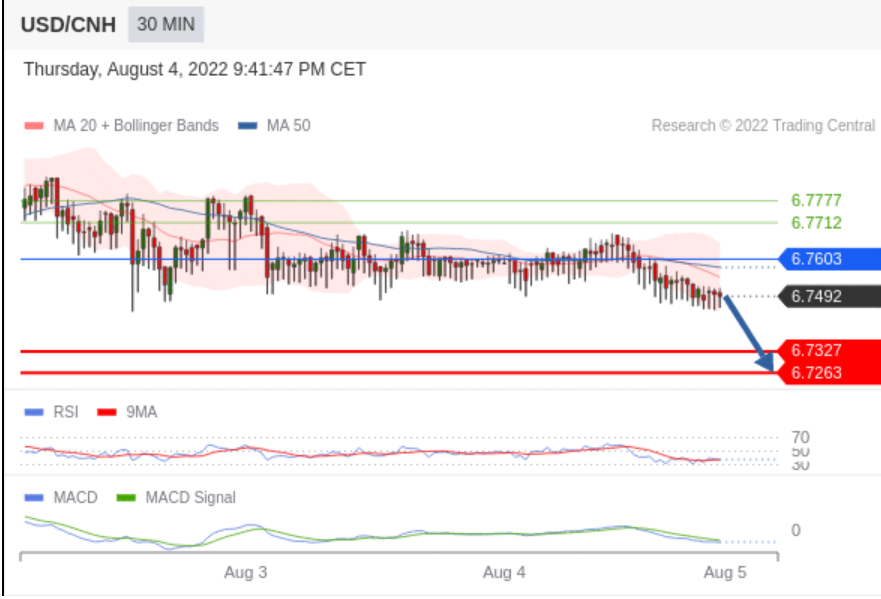The image size is (881, 599).
Task: Click the 6.7263 support price tag
Action: pos(829,373)
